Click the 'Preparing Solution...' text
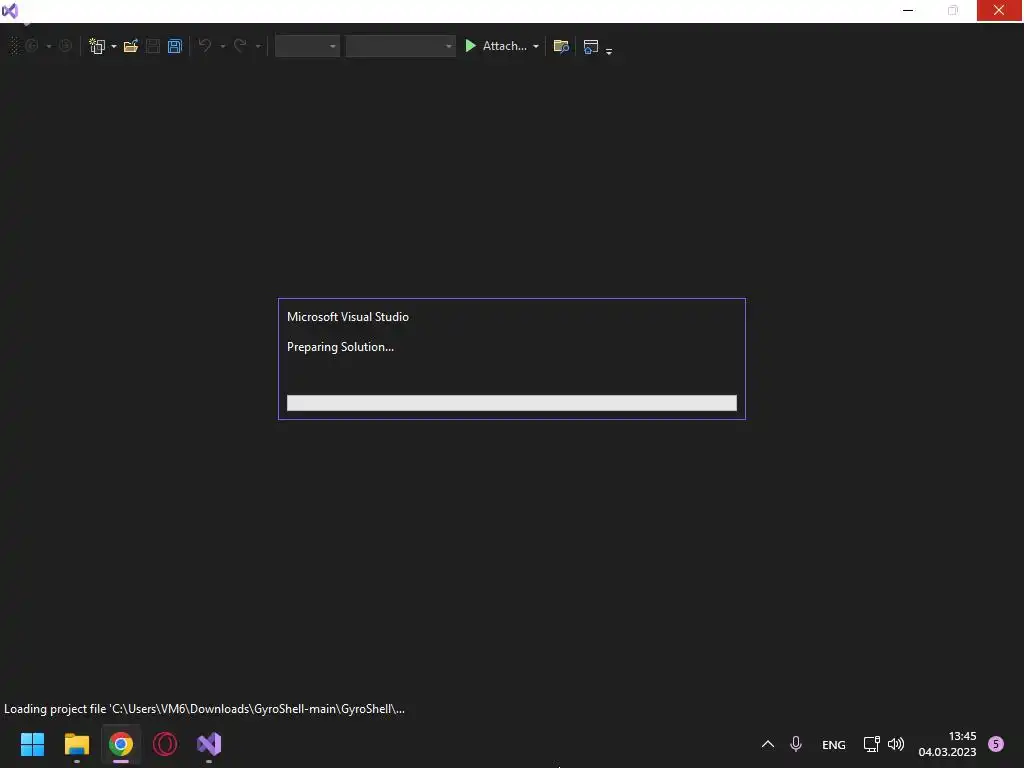The height and width of the screenshot is (768, 1024). tap(340, 347)
